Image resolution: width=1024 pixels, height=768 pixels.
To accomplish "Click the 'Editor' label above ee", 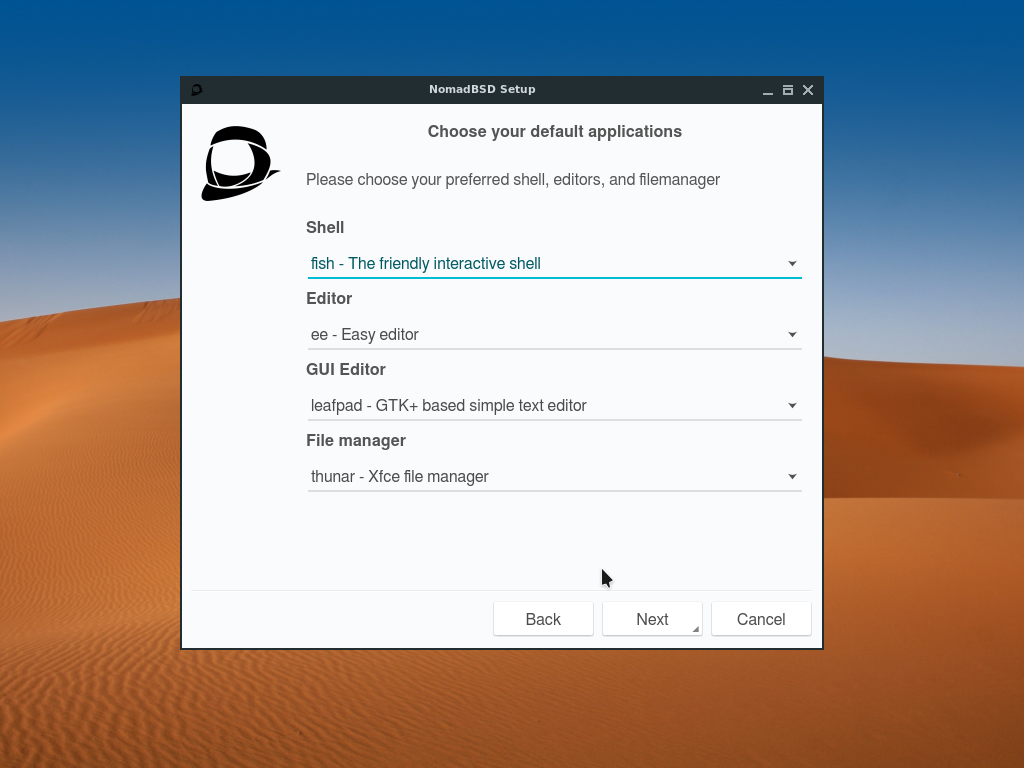I will [328, 298].
